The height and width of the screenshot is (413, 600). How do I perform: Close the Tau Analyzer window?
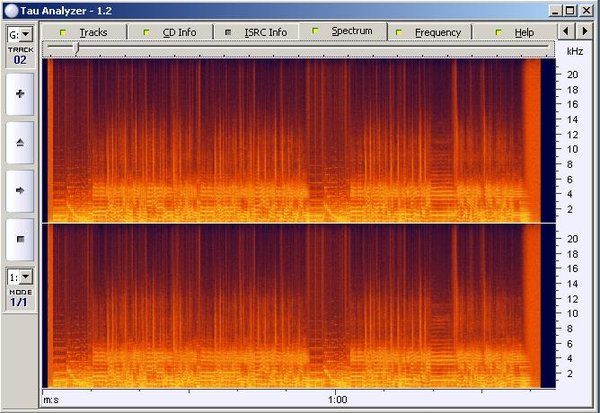pyautogui.click(x=586, y=10)
